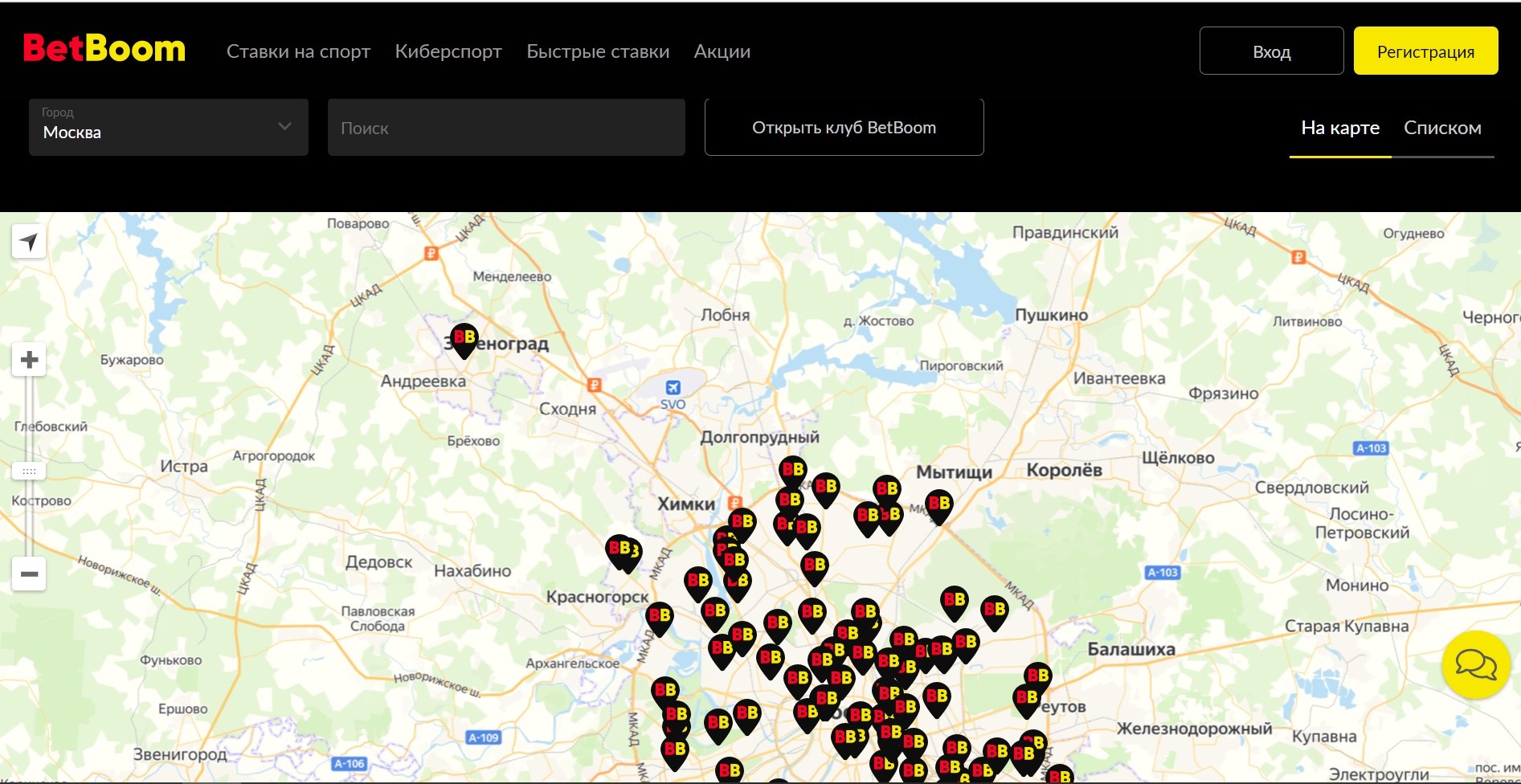1521x784 pixels.
Task: Click the SVO airport icon on map
Action: pyautogui.click(x=673, y=388)
